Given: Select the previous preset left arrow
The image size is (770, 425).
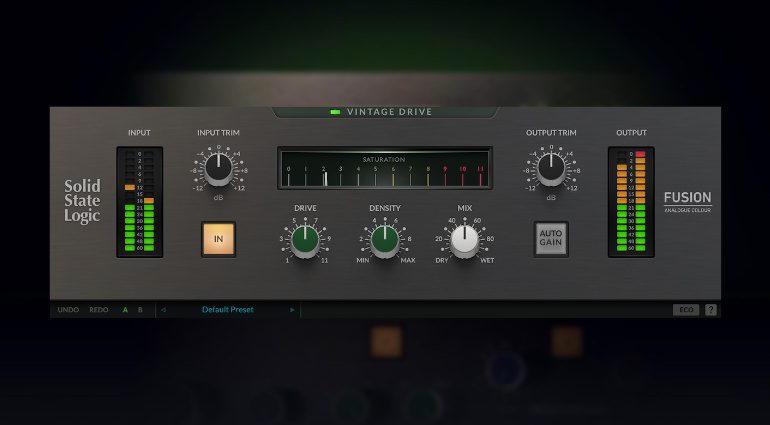Looking at the screenshot, I should tap(163, 310).
